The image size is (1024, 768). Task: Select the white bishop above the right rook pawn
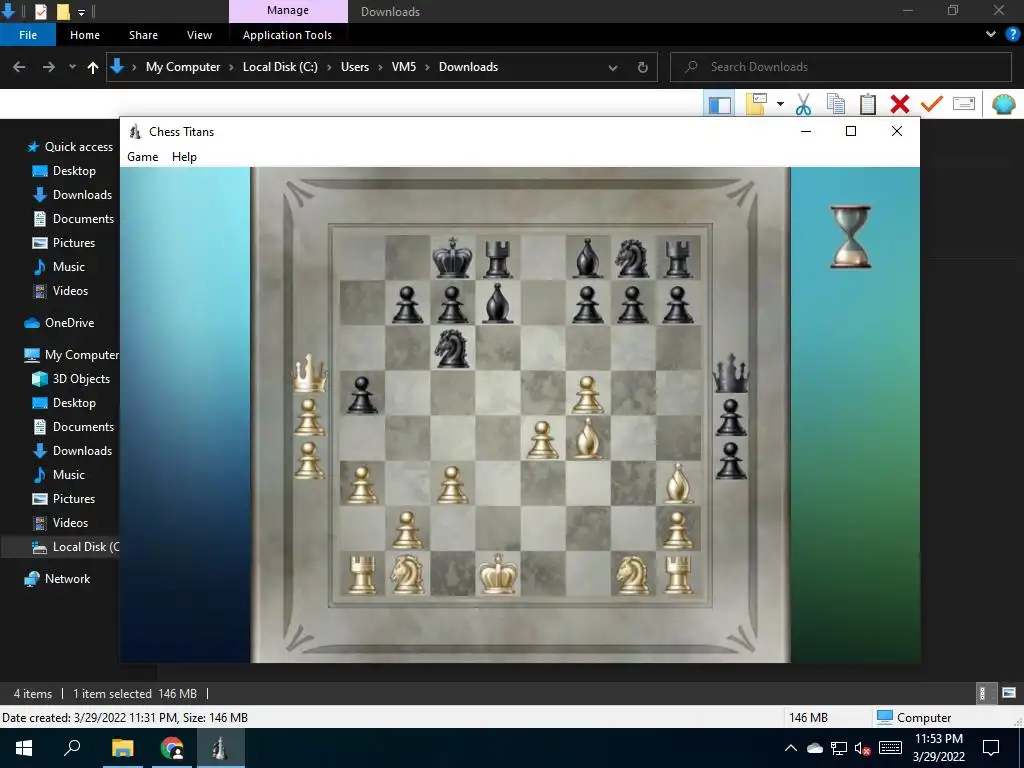click(x=678, y=483)
